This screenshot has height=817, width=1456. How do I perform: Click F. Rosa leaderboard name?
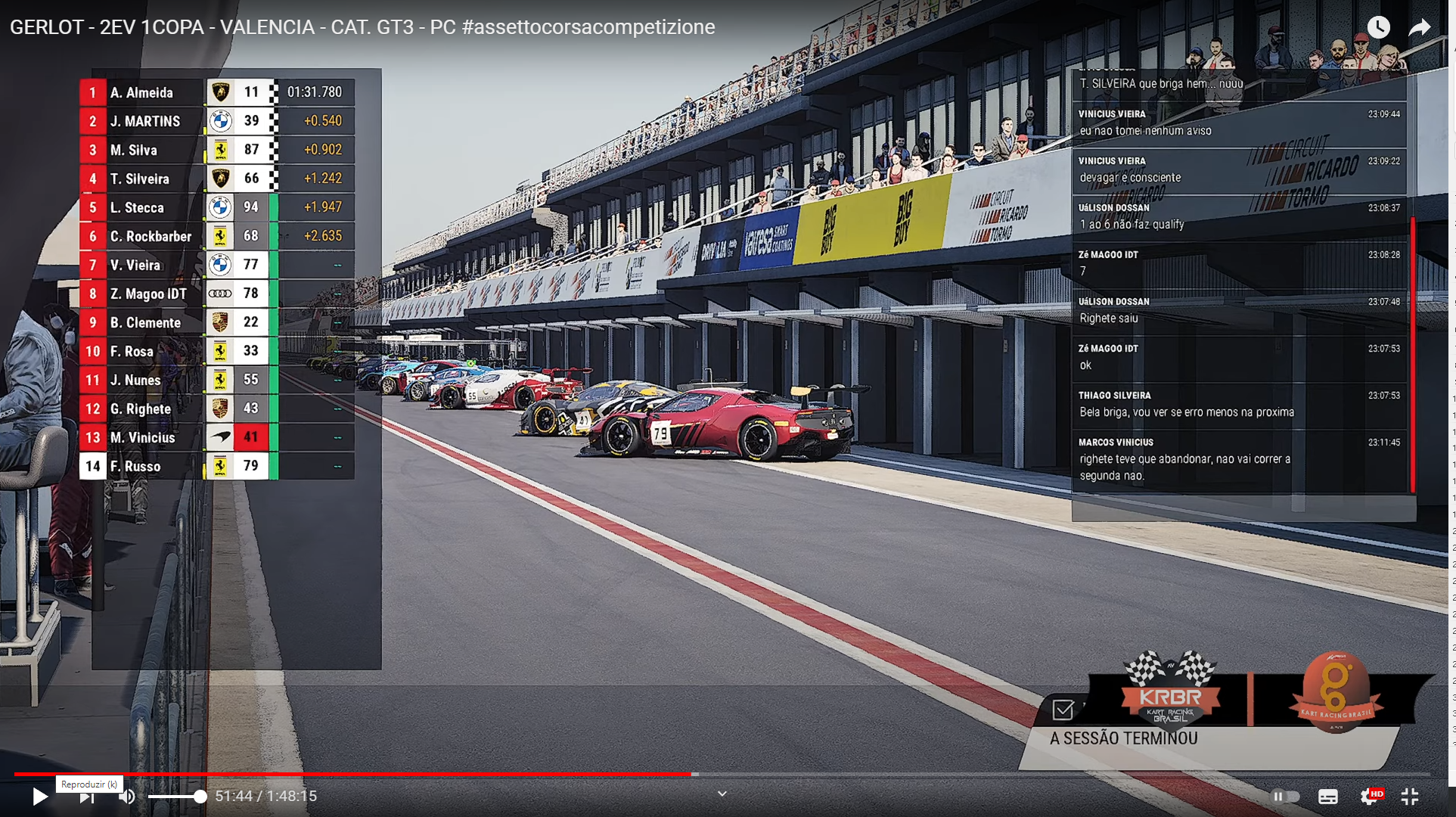point(132,351)
